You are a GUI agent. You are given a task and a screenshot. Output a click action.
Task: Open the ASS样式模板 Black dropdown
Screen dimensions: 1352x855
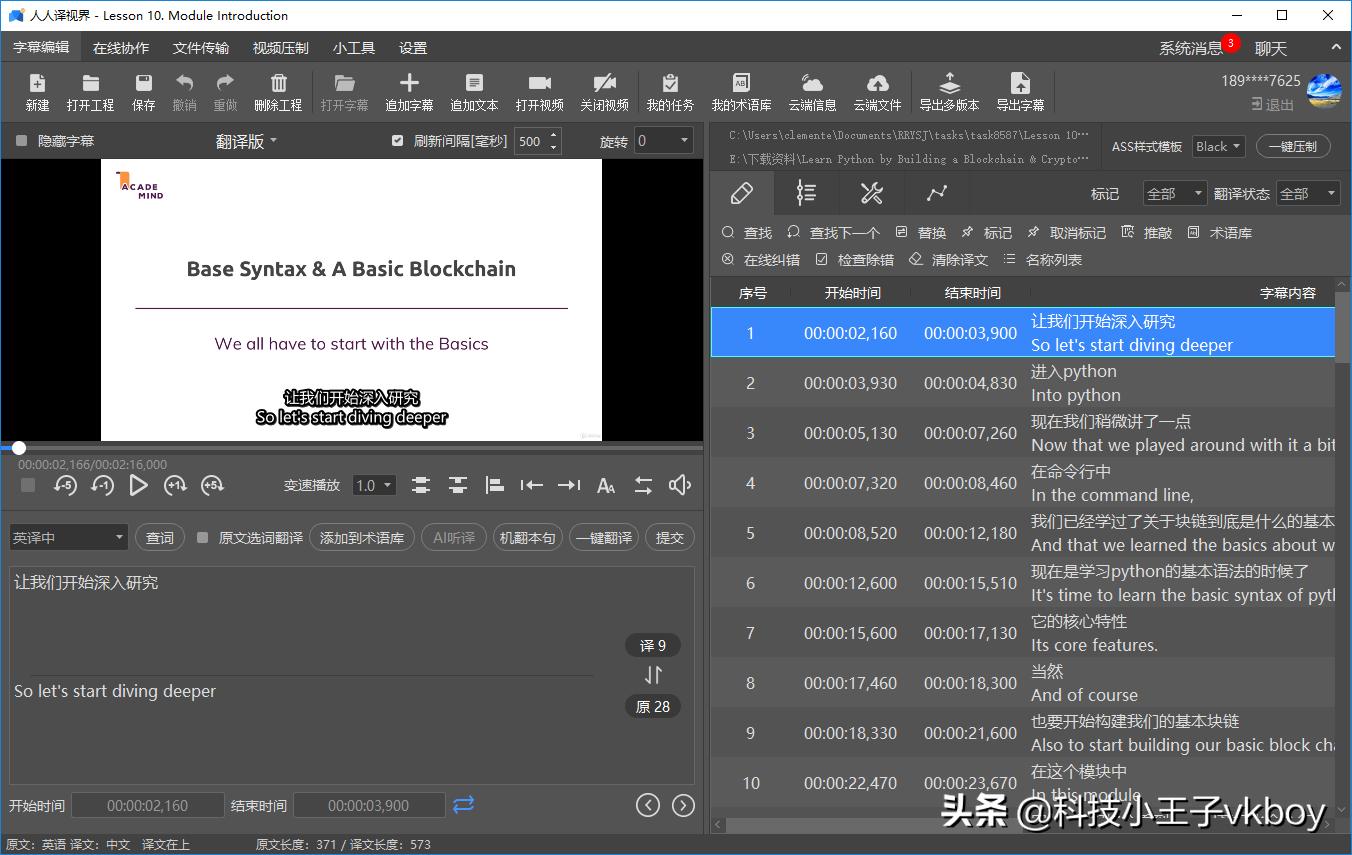(x=1218, y=146)
